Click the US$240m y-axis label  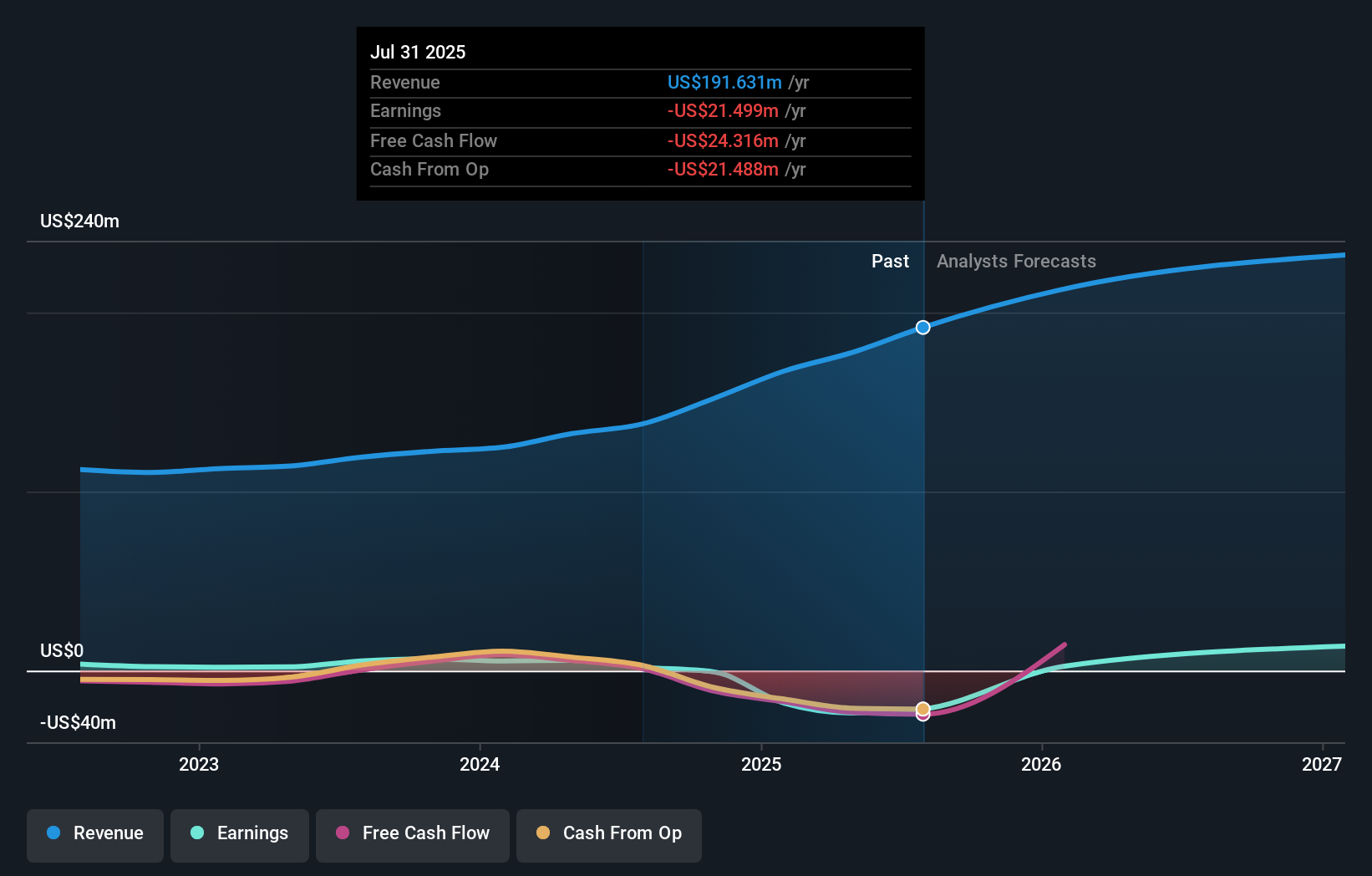79,221
